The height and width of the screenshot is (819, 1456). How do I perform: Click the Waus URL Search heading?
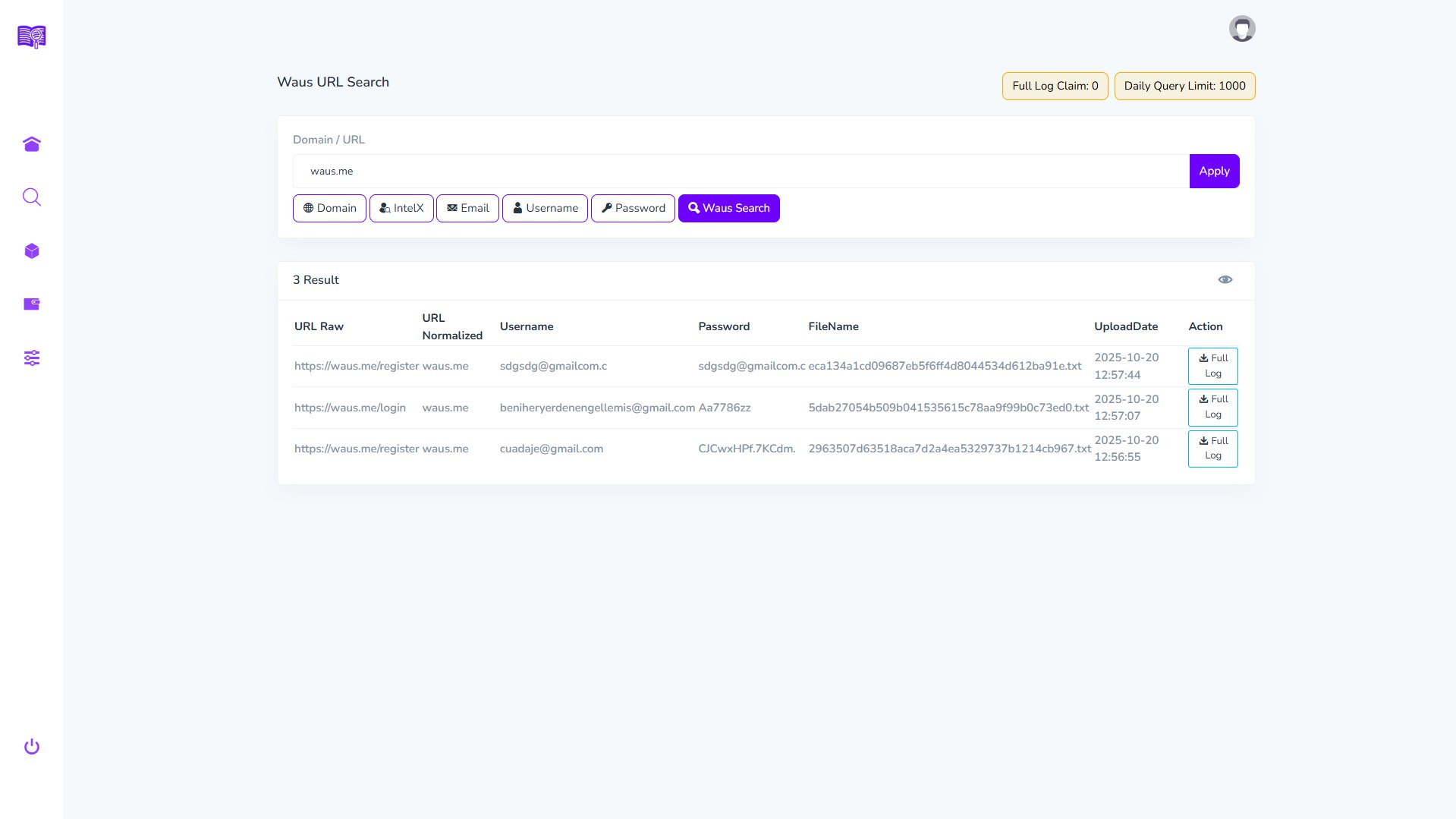(x=333, y=82)
